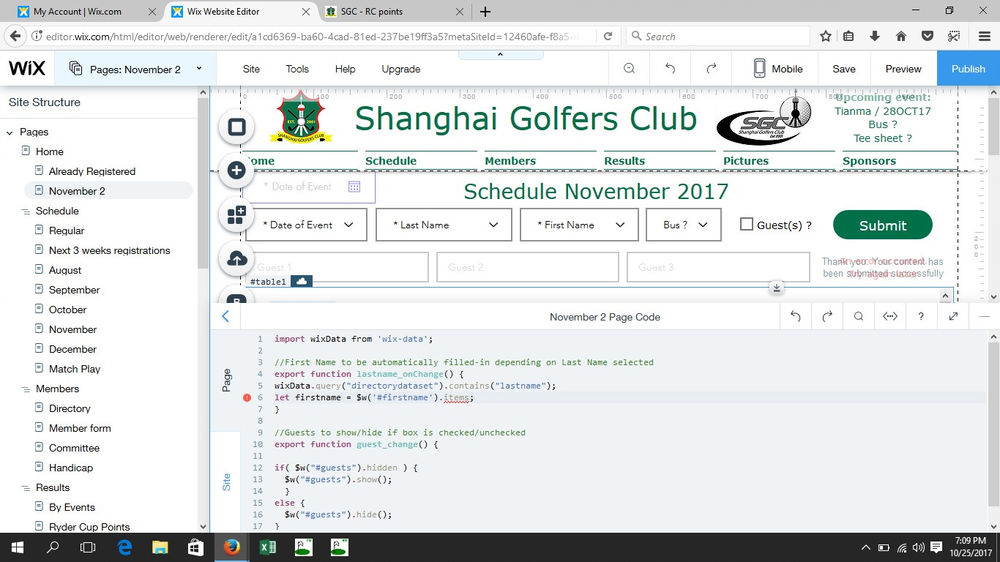Click the Schedule site menu tab

coord(391,161)
